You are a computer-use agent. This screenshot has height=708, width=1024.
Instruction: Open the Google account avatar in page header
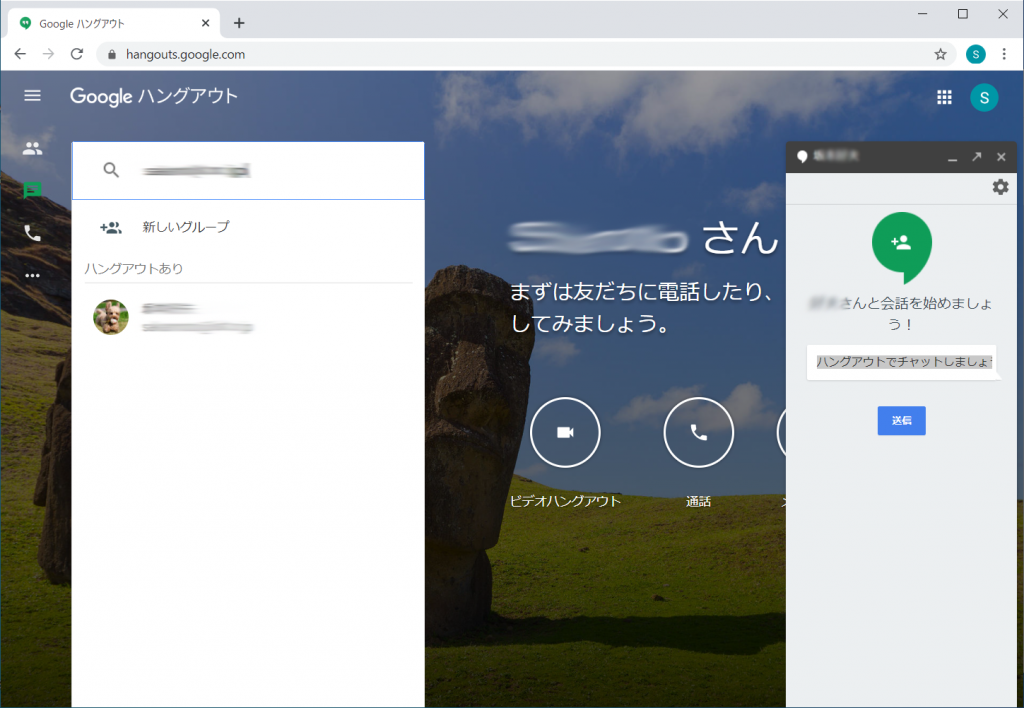pyautogui.click(x=984, y=97)
